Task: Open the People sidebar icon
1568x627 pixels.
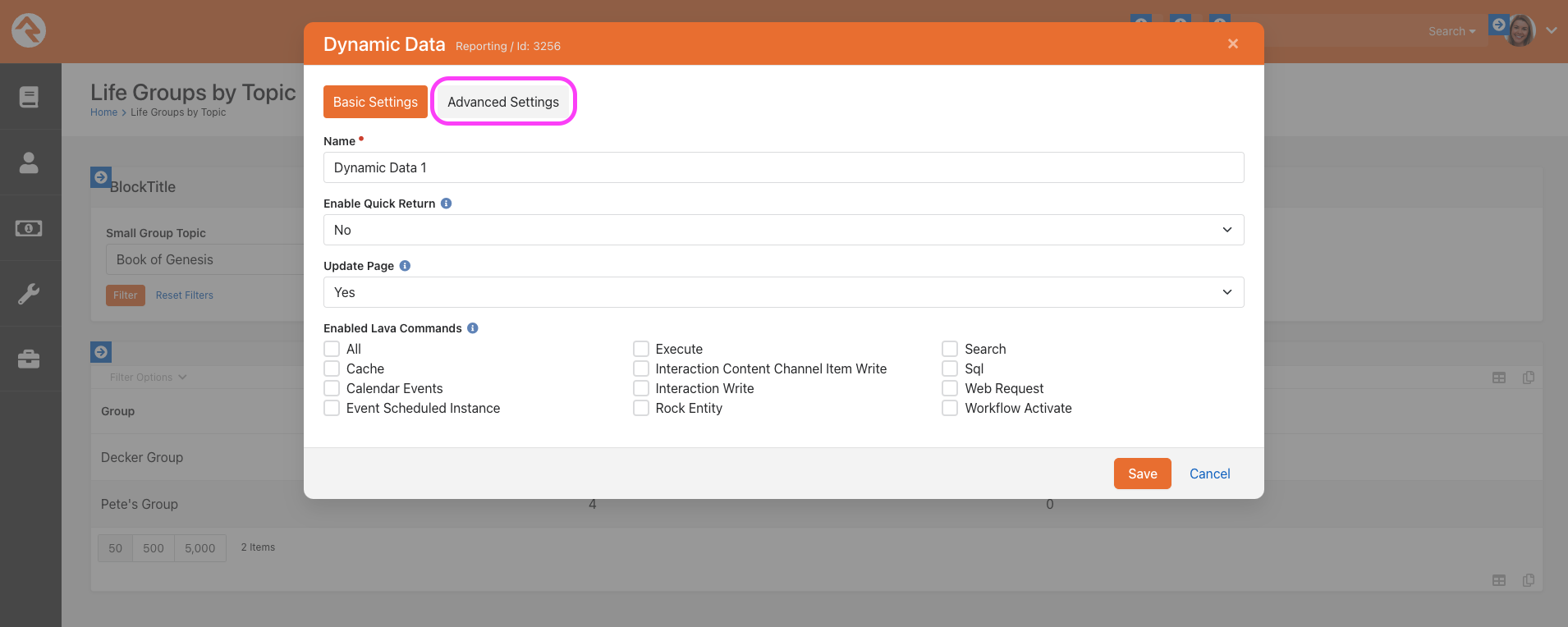Action: click(29, 162)
